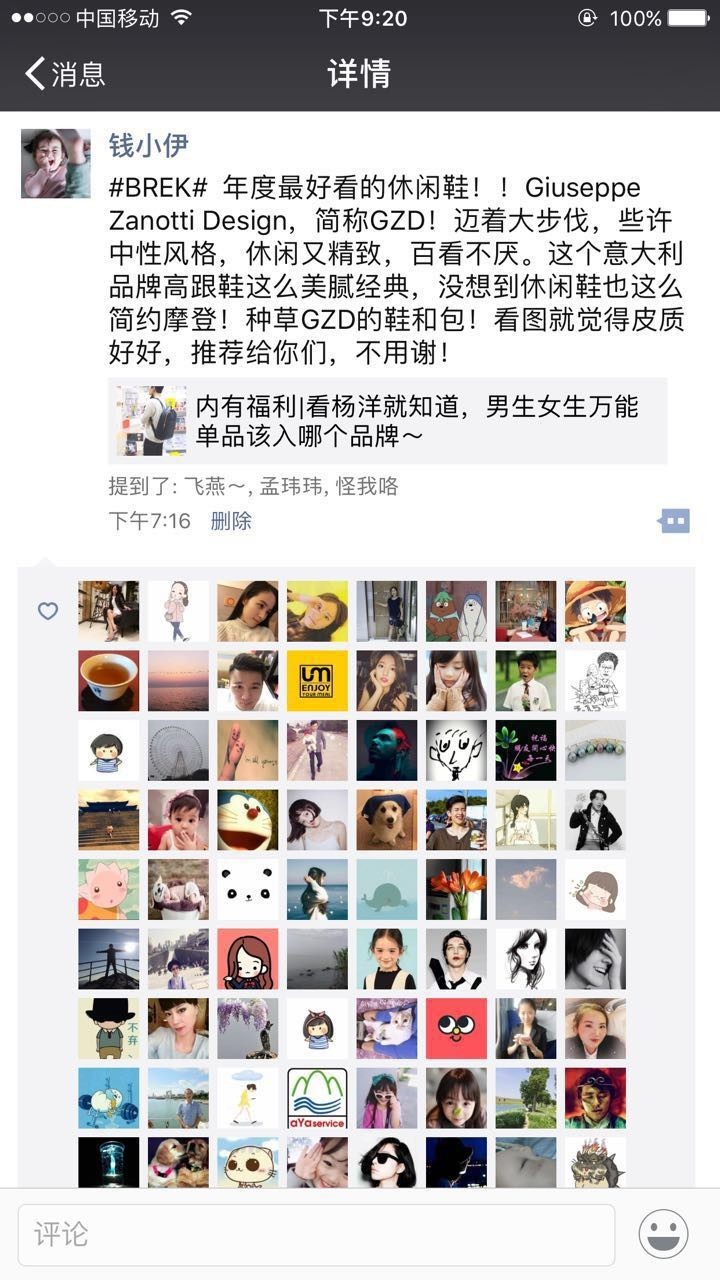Open the UM Enjoy yellow logo avatar
This screenshot has width=720, height=1280.
click(x=317, y=681)
